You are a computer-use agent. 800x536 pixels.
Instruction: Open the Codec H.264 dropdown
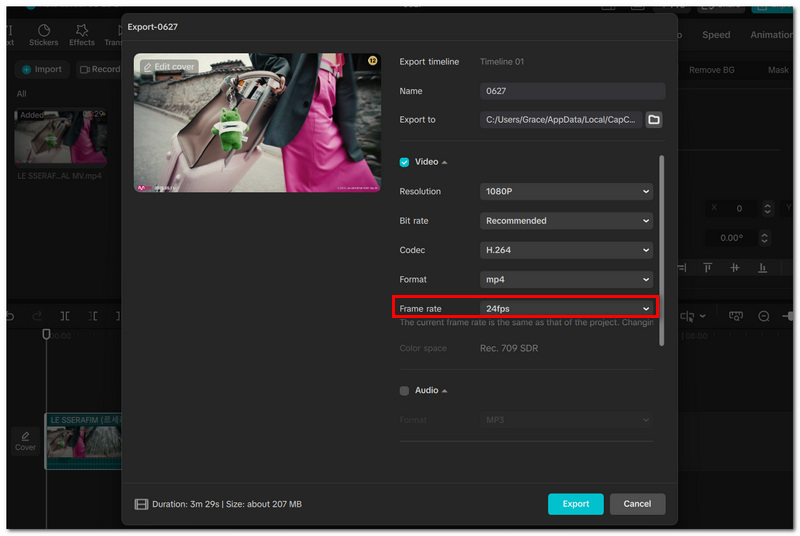click(x=566, y=250)
